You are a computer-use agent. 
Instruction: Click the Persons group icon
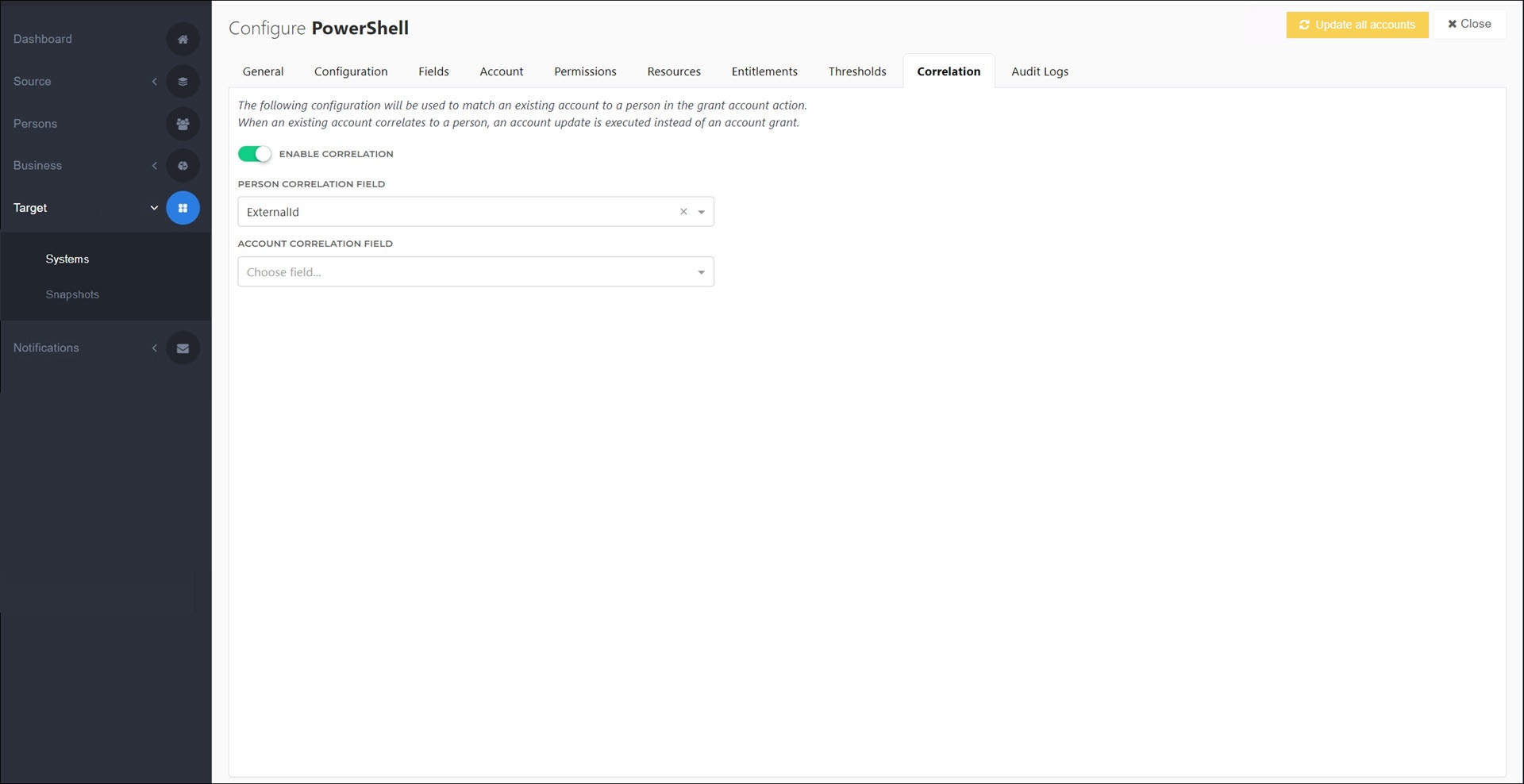click(x=183, y=124)
